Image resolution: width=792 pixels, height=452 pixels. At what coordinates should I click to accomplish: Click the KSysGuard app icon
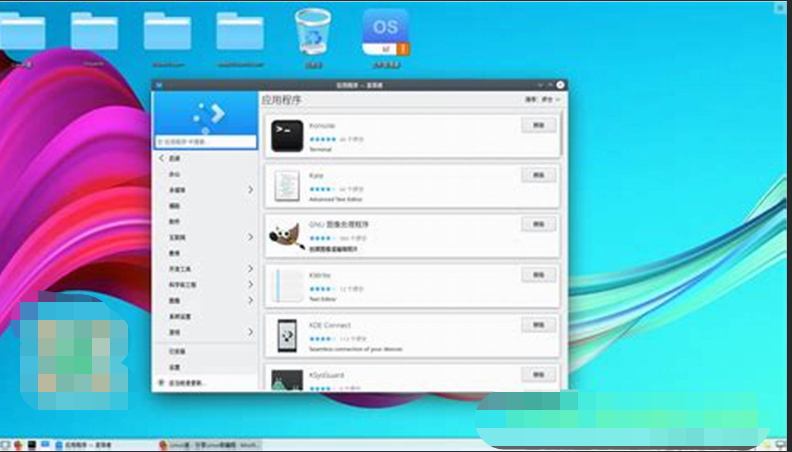(x=287, y=379)
